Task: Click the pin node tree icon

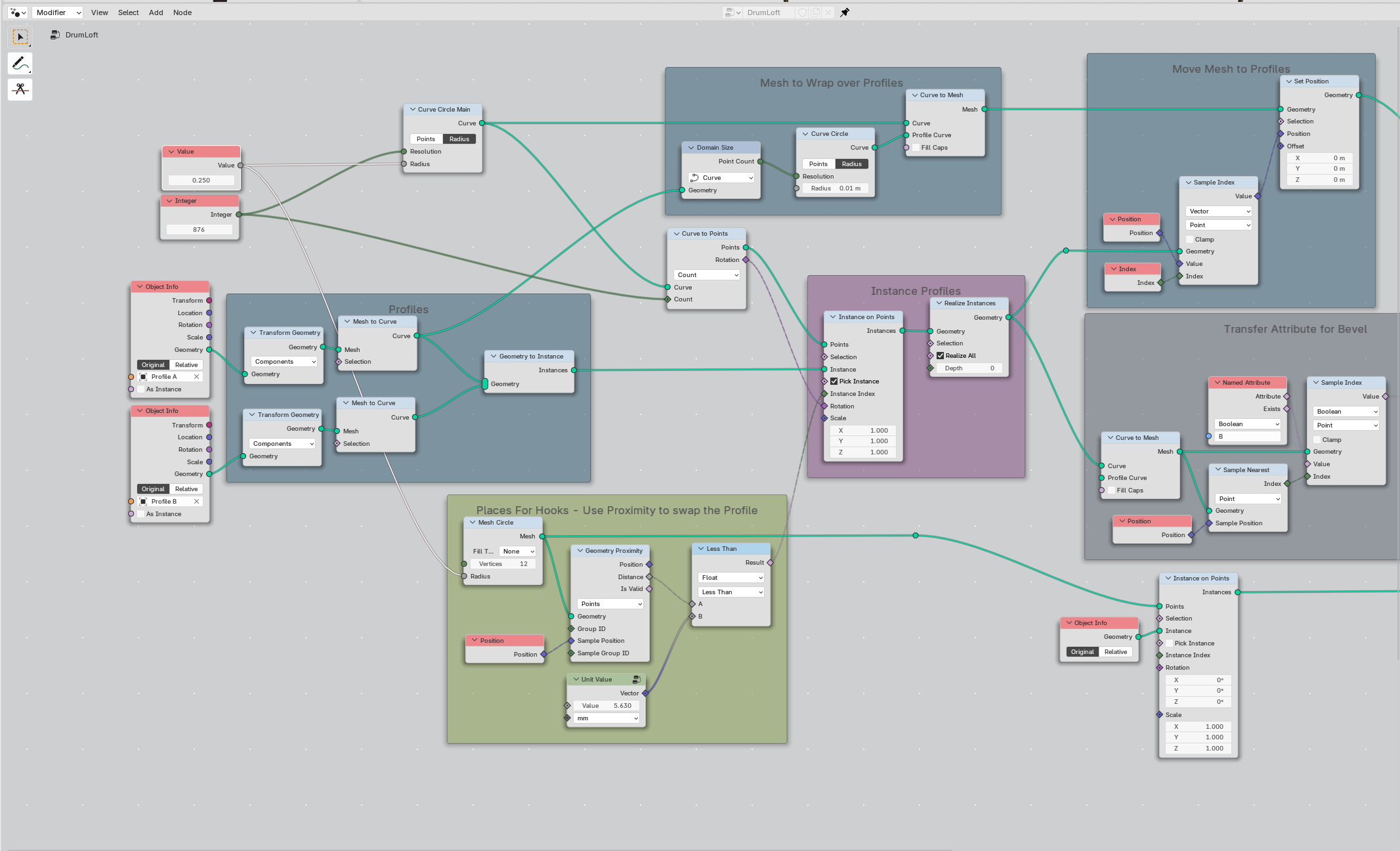Action: (x=845, y=12)
